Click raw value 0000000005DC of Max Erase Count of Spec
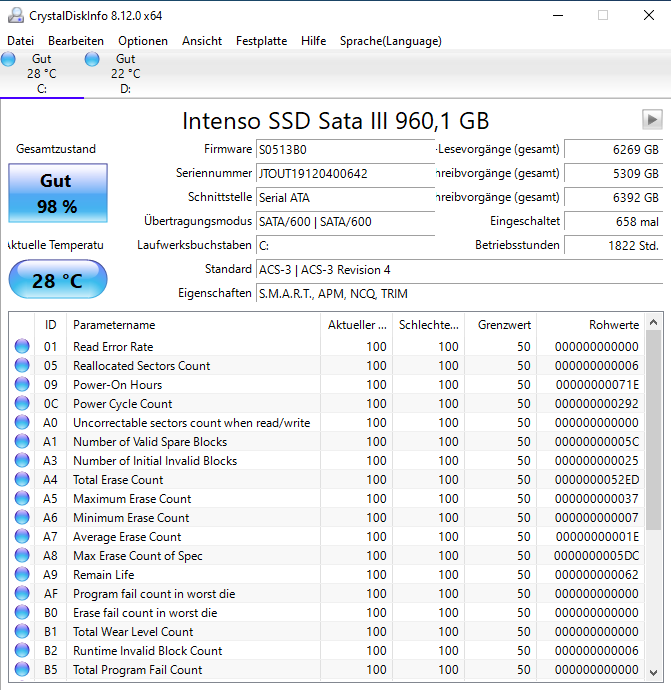The image size is (671, 690). (x=596, y=556)
